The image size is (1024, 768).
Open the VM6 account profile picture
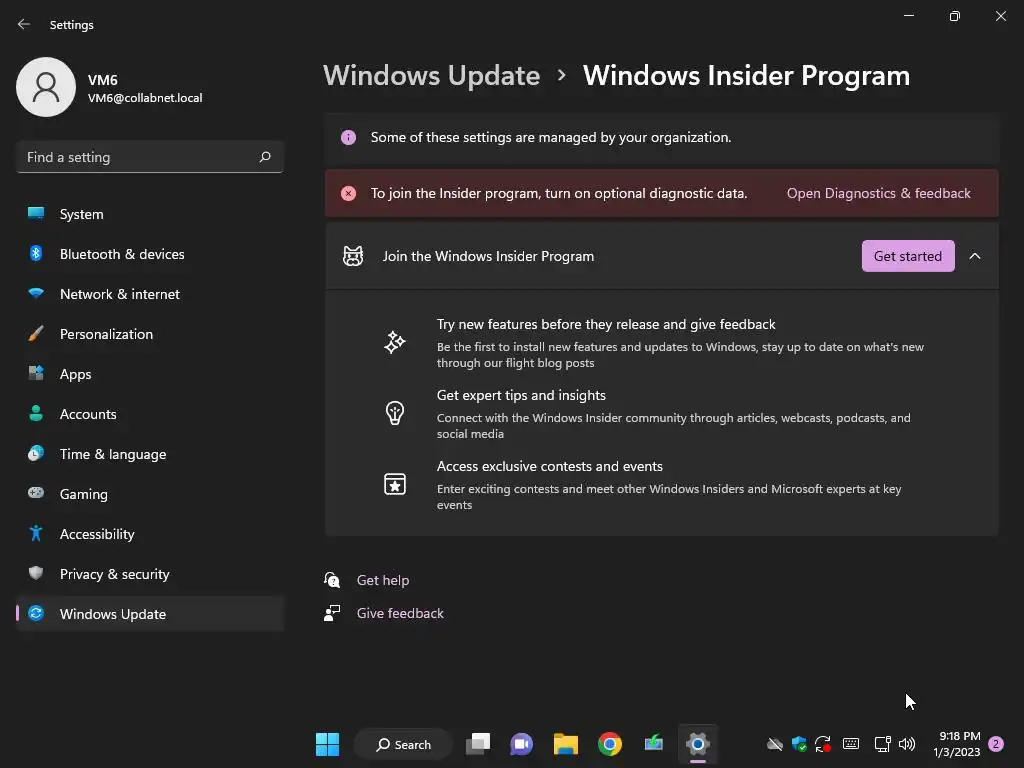click(46, 87)
